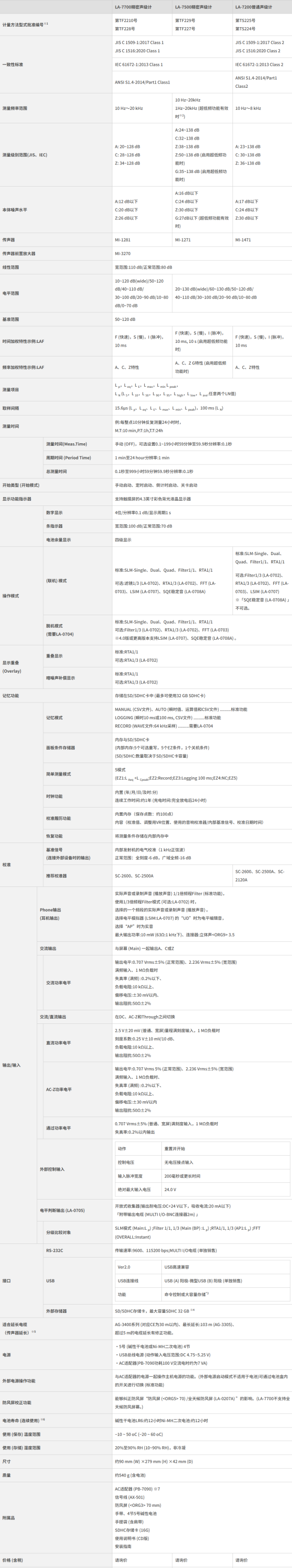The image size is (292, 1568).
Task: Click the 暗噪声补偿显示 sub-label
Action: point(61,678)
